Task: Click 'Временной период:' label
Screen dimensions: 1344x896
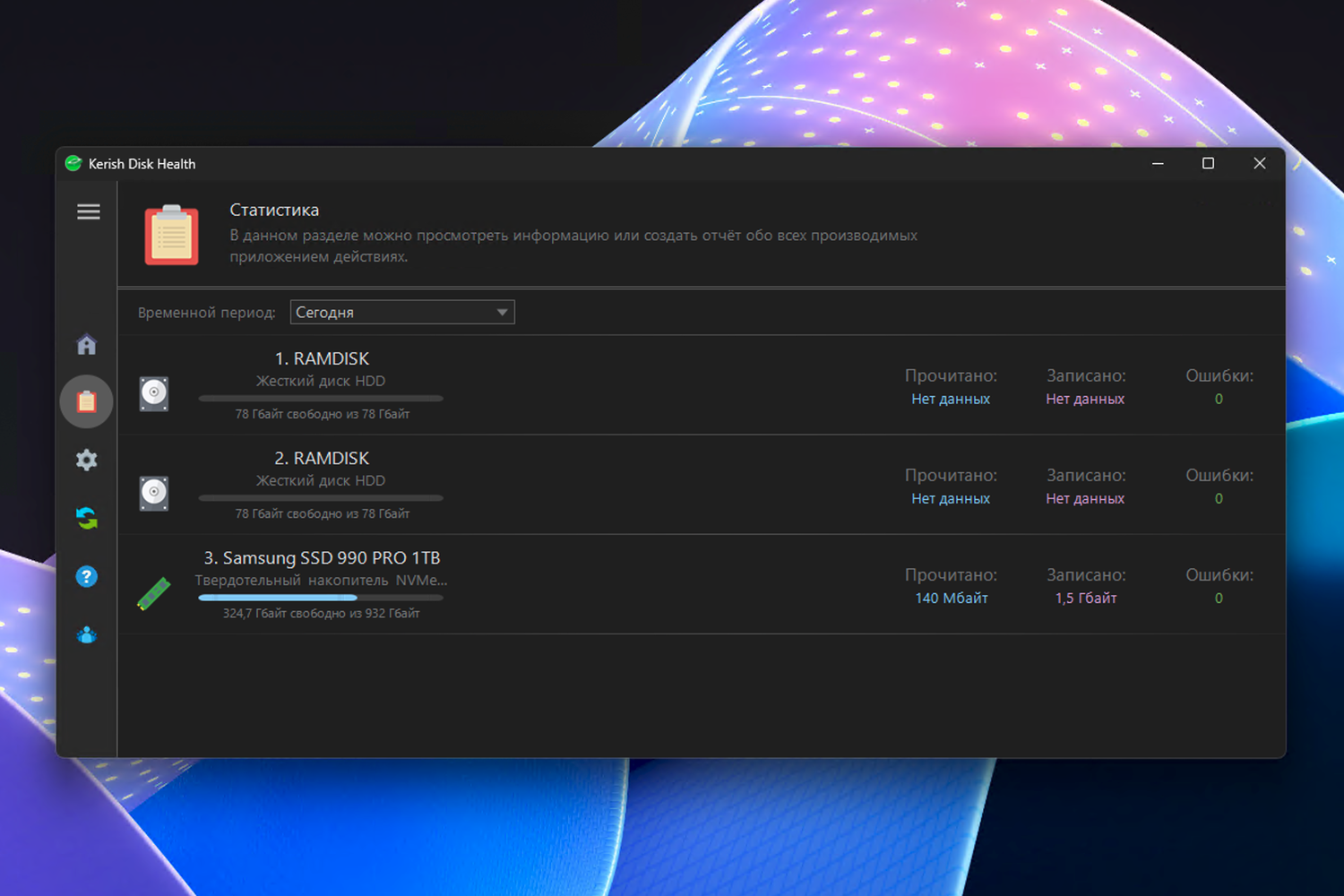Action: click(207, 313)
